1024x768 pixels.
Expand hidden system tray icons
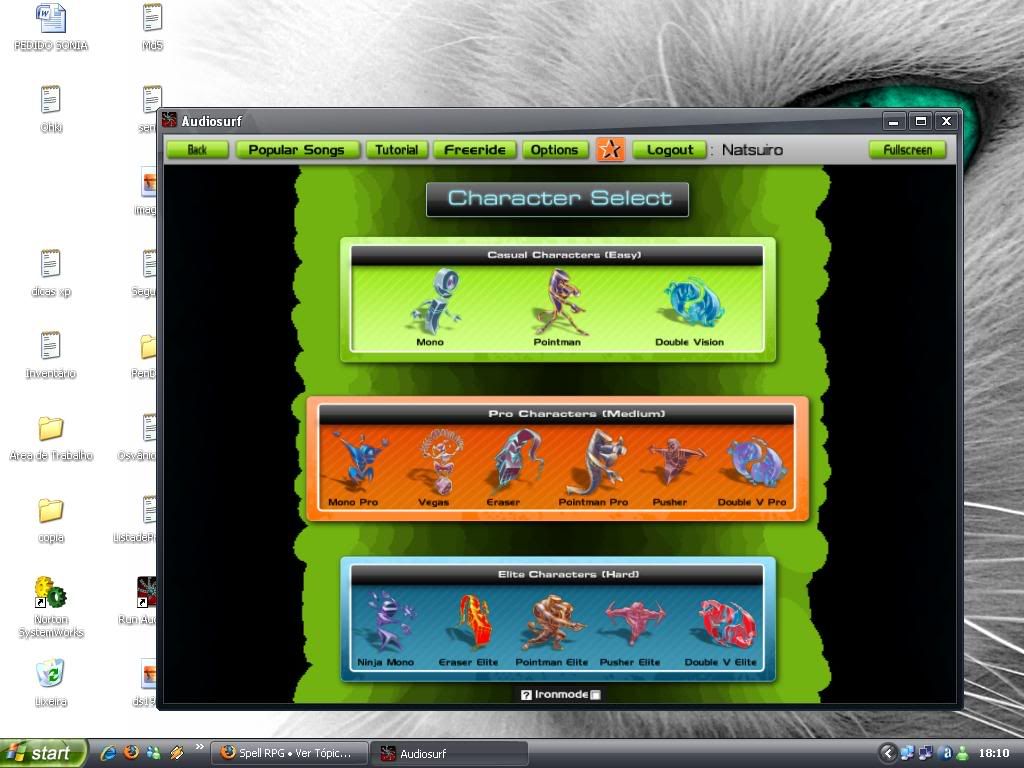tap(888, 753)
